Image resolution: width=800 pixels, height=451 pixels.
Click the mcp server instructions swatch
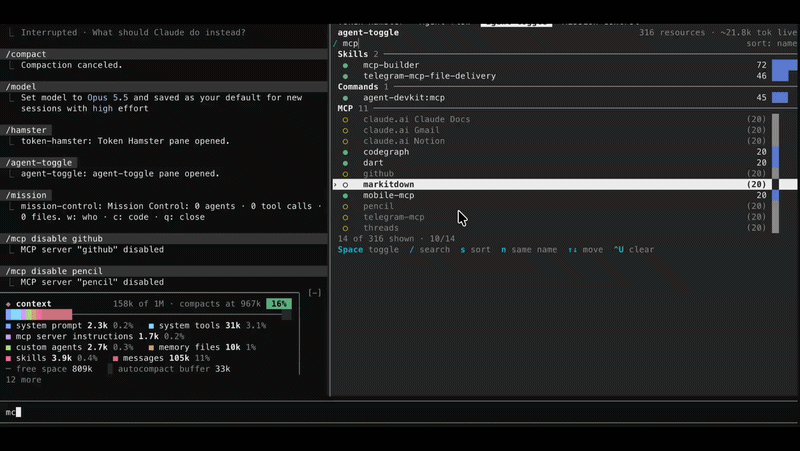click(x=8, y=337)
